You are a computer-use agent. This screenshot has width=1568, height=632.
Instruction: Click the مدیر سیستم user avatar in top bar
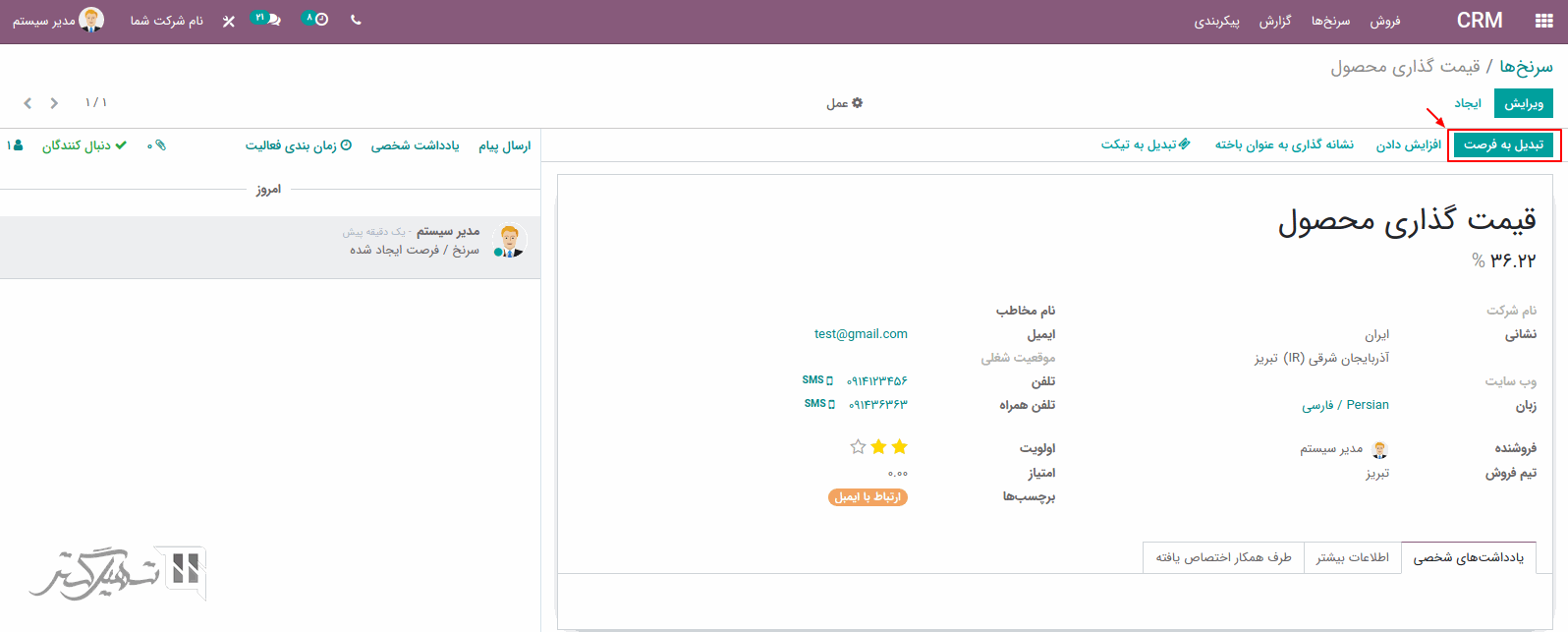(91, 20)
